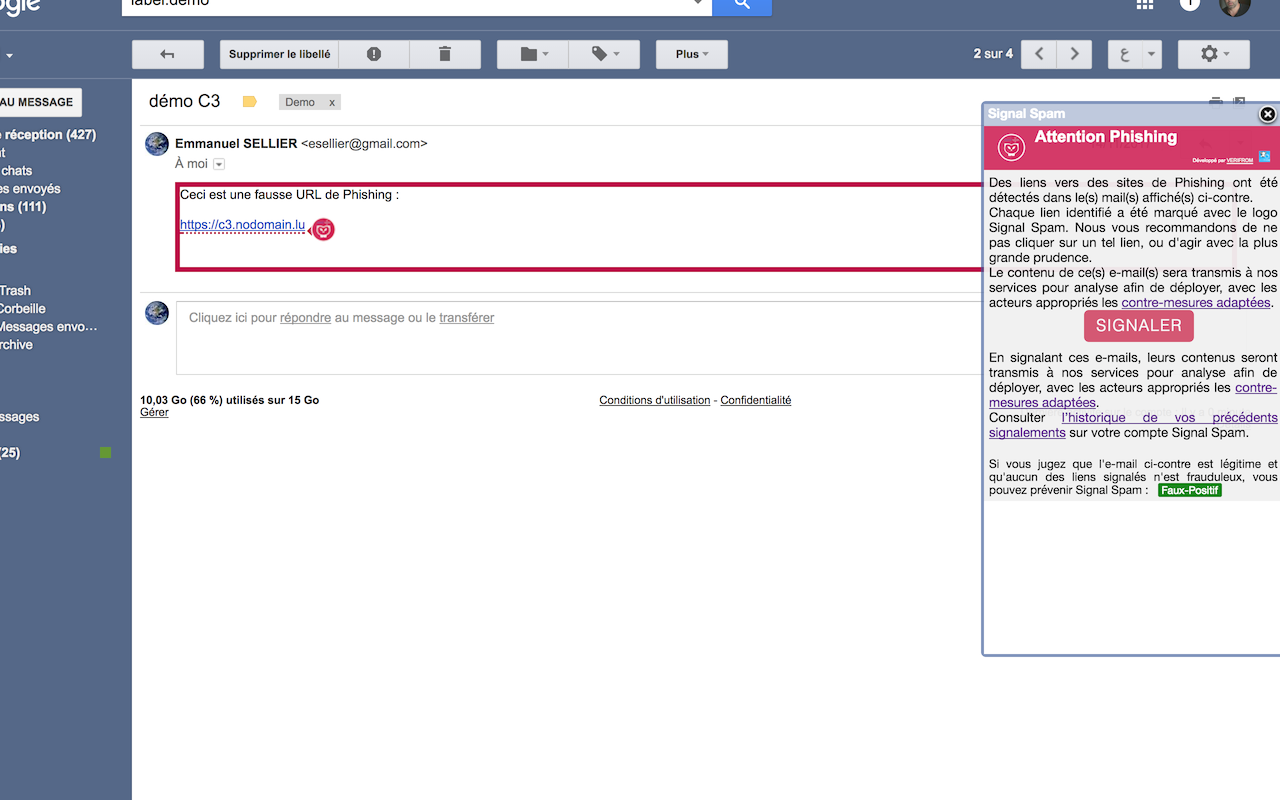Show recipient details arrow beside À moi

coord(219,164)
